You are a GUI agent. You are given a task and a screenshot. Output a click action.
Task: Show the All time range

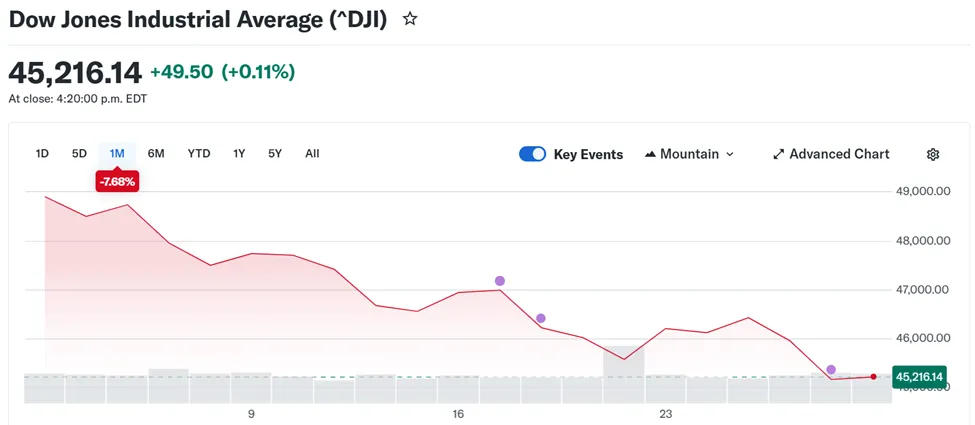312,153
